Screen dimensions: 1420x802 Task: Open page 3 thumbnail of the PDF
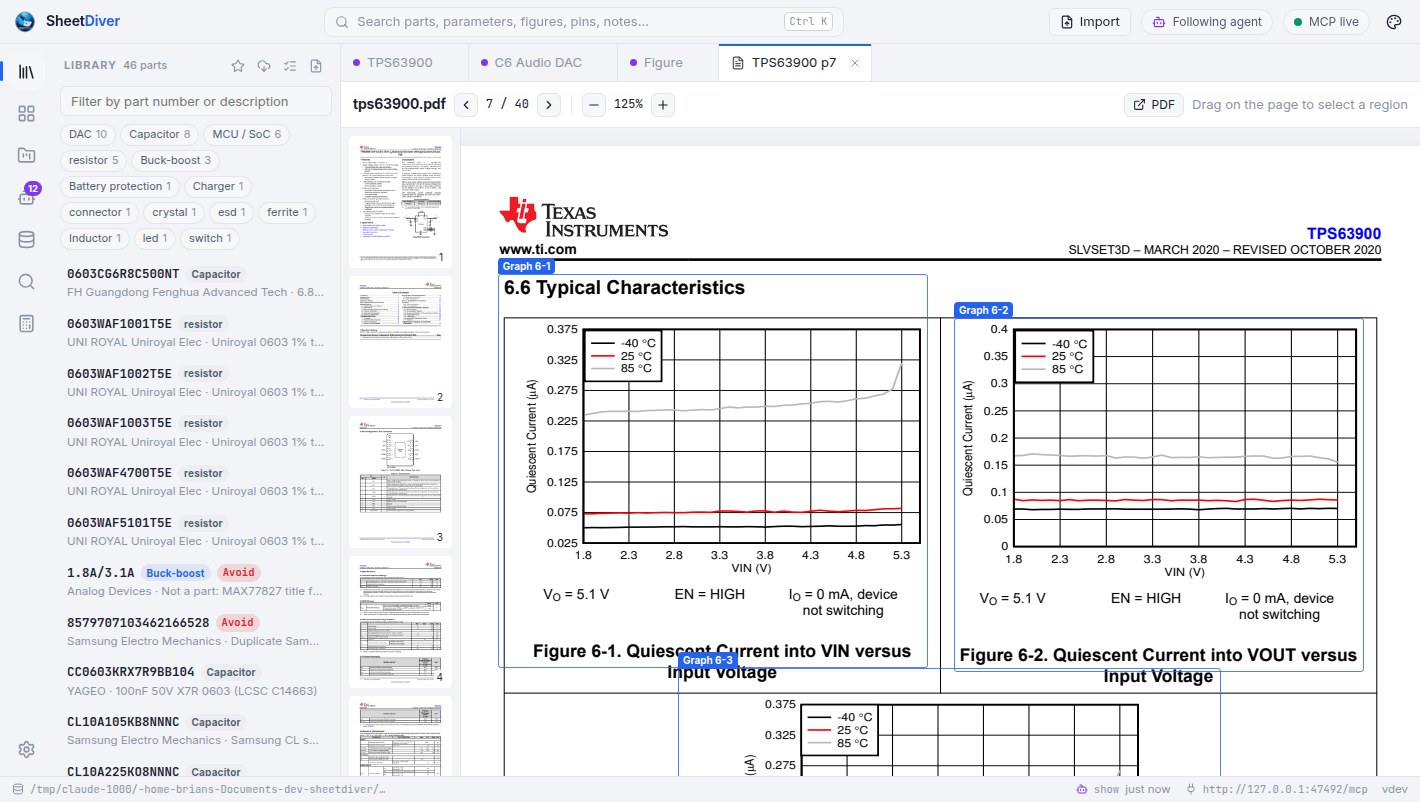400,482
